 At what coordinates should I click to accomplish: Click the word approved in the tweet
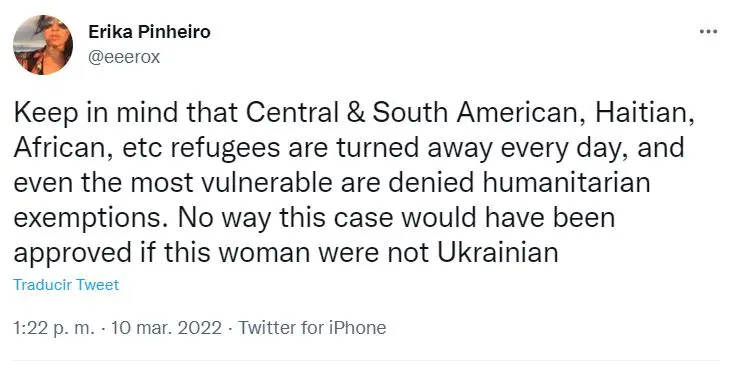coord(73,255)
